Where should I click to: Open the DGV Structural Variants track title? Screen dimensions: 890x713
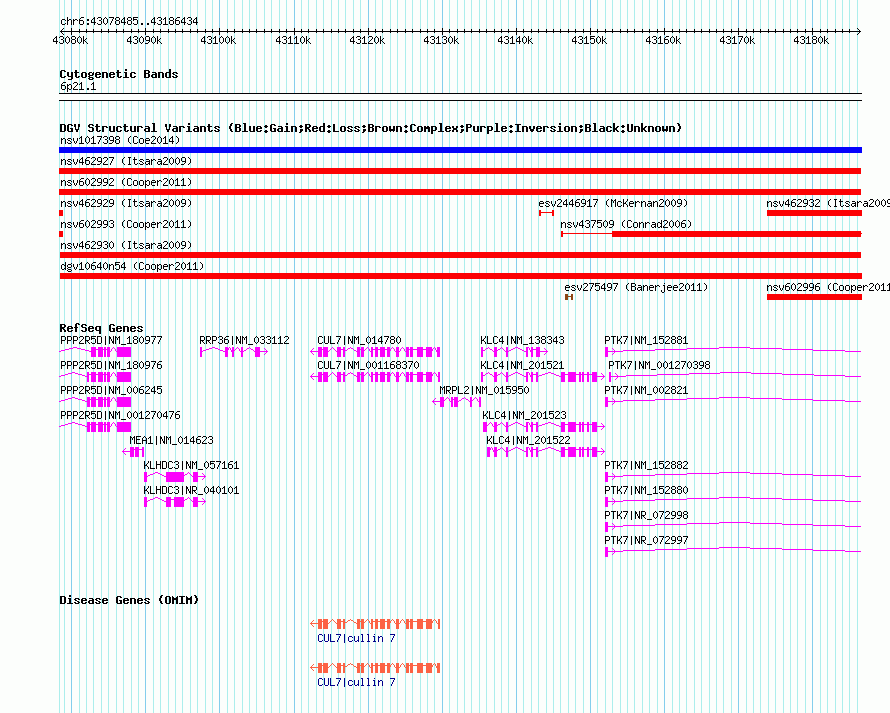pos(371,128)
